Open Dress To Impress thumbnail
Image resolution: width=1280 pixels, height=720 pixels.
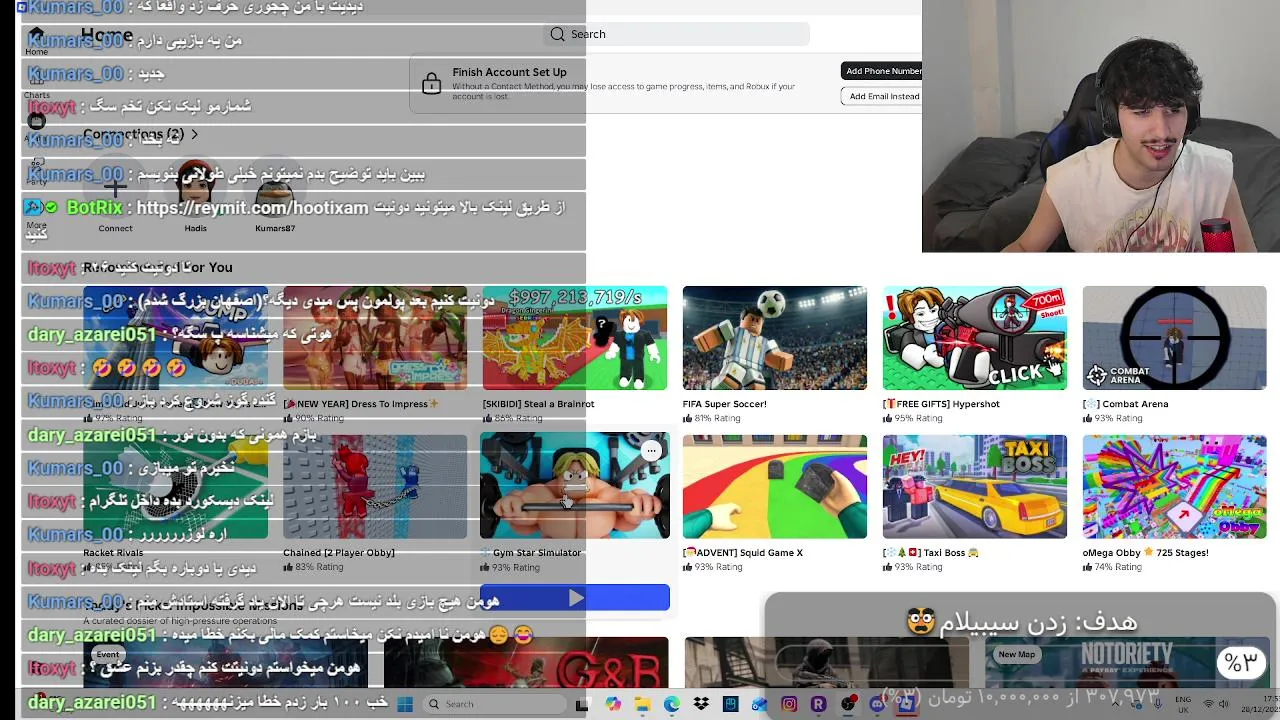pyautogui.click(x=375, y=338)
